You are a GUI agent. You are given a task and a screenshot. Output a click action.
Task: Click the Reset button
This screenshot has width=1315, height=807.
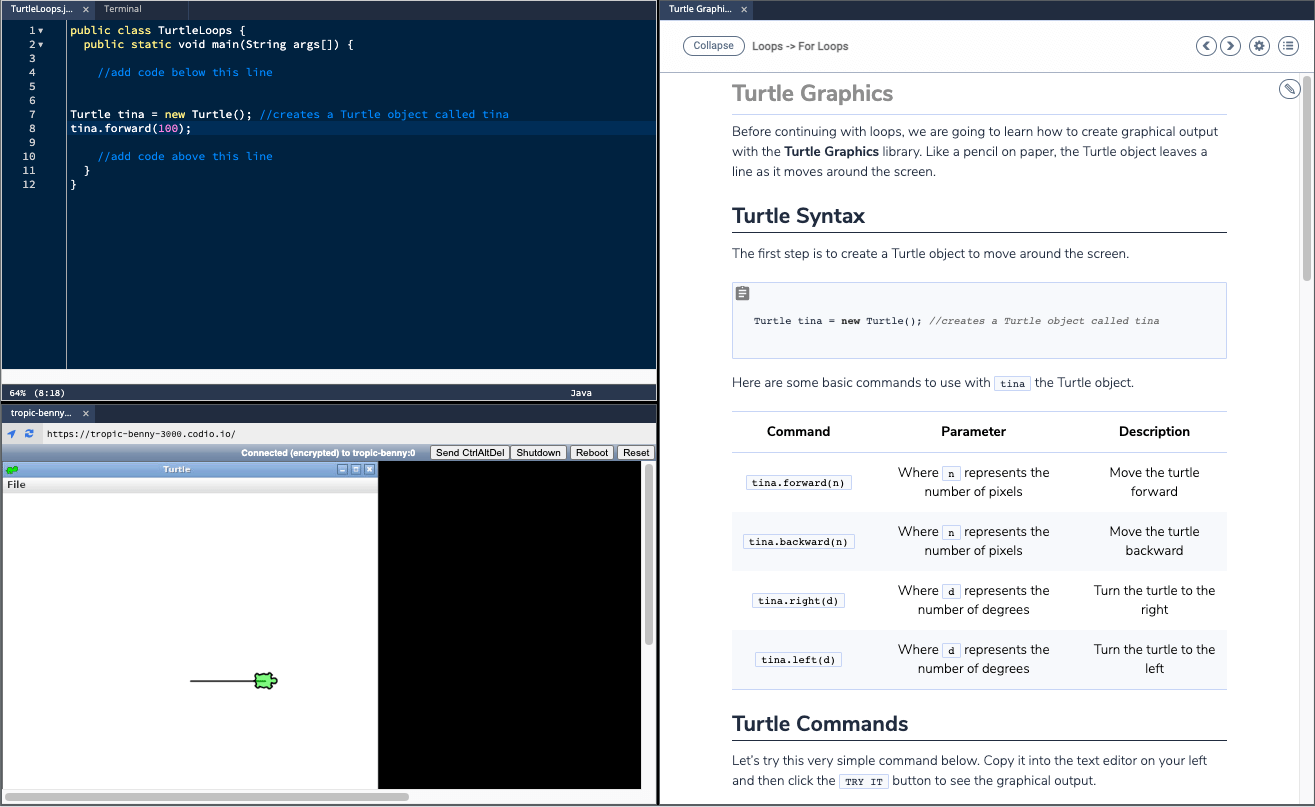point(636,452)
